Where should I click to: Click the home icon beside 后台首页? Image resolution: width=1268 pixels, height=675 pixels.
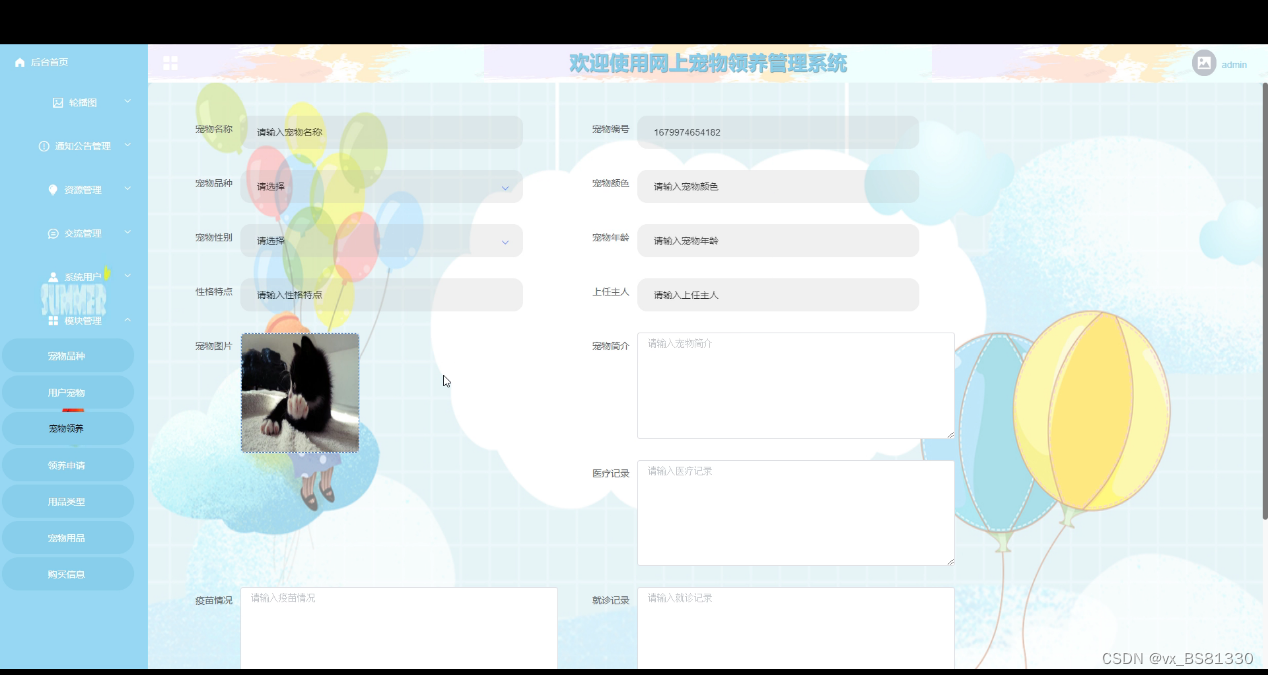pyautogui.click(x=19, y=62)
